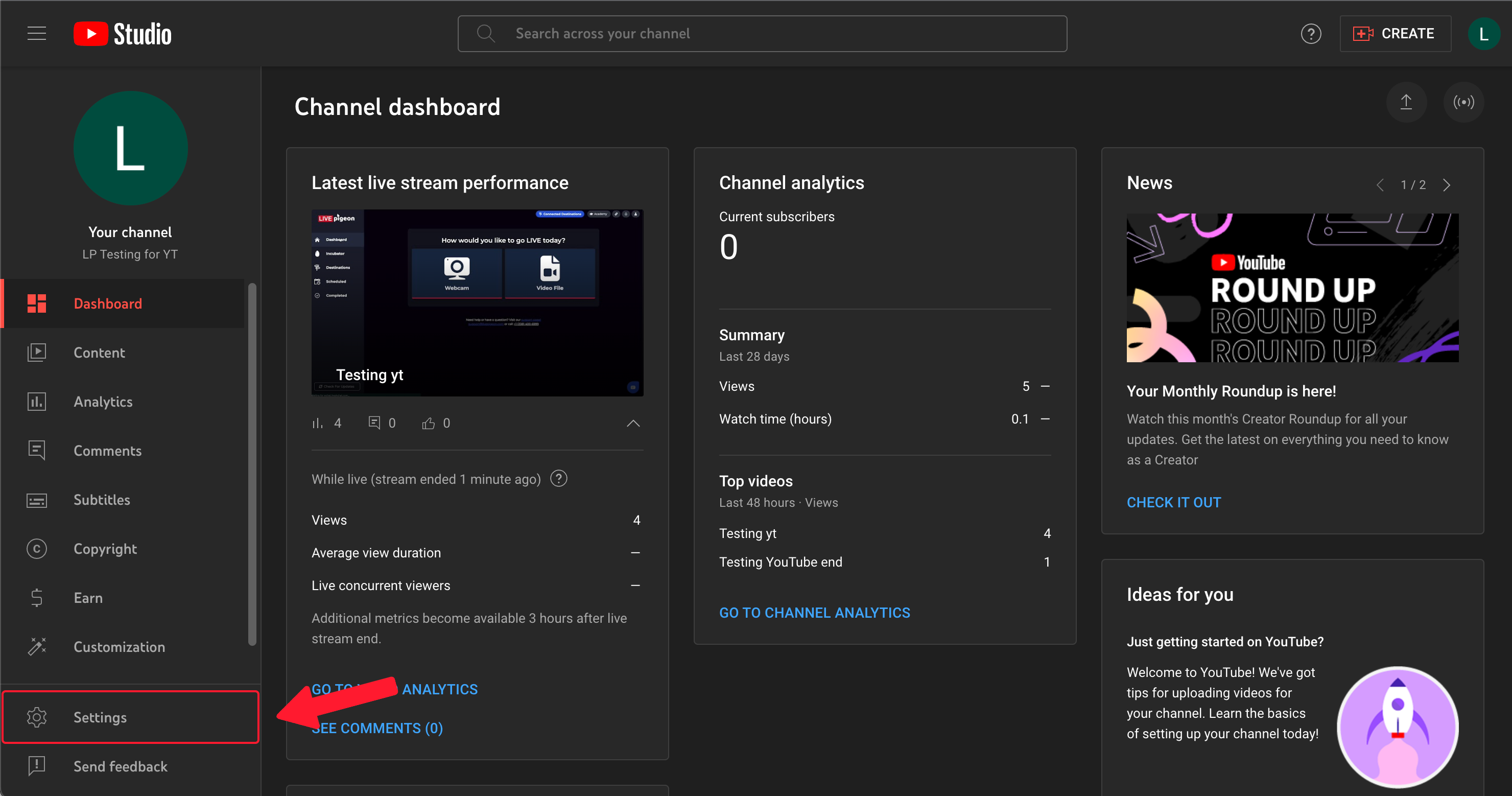Click the help icon beside While live

(x=559, y=479)
